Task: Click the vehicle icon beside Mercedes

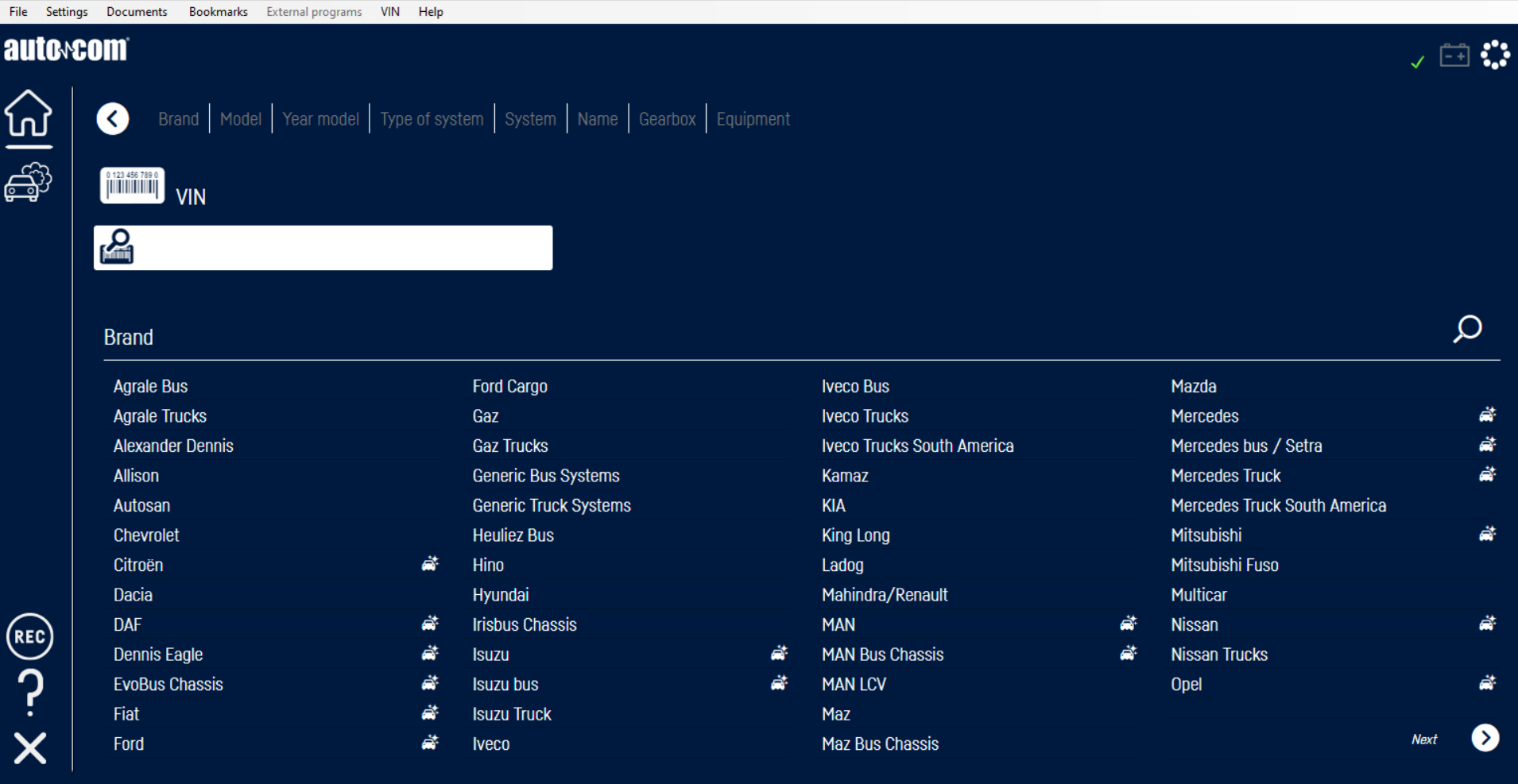Action: click(1488, 415)
